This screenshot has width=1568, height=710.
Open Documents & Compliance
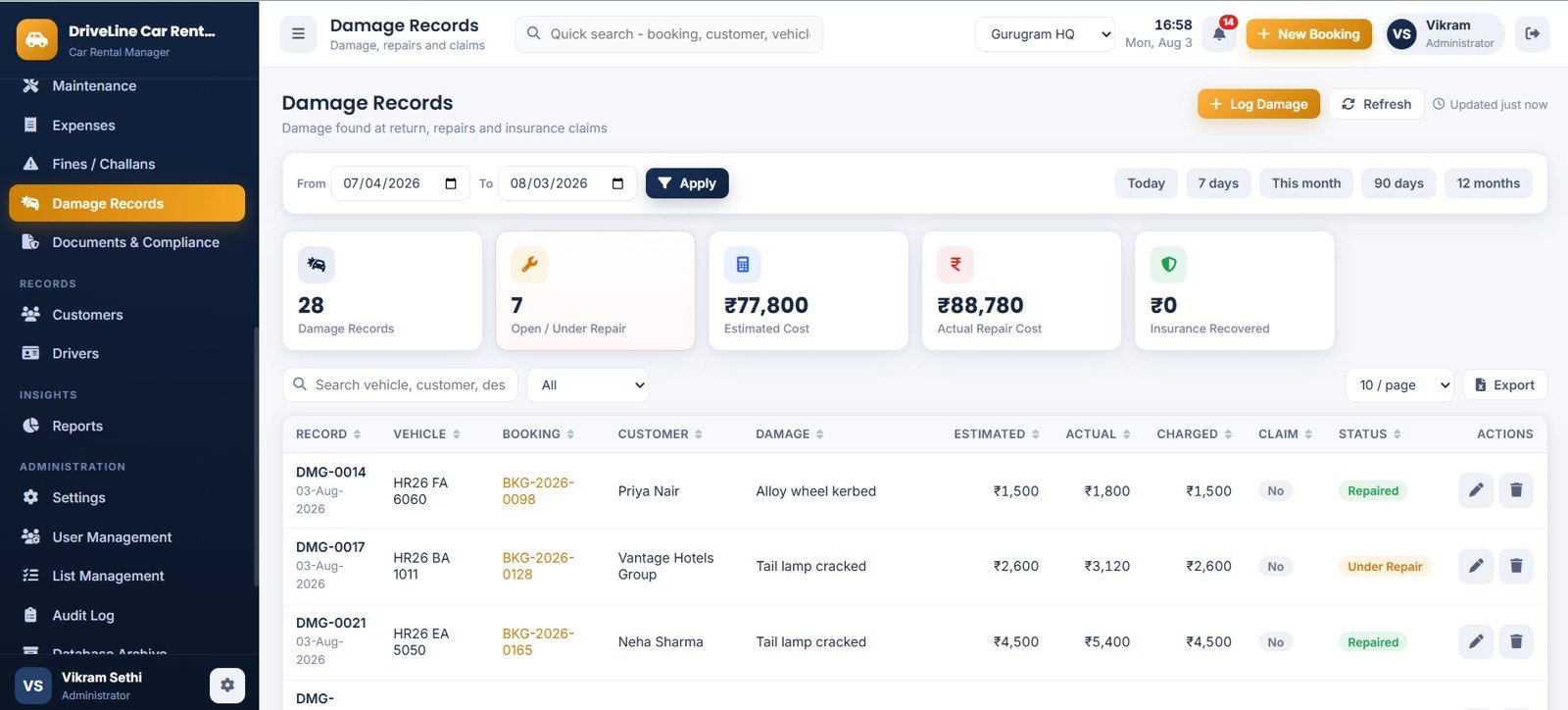(127, 242)
